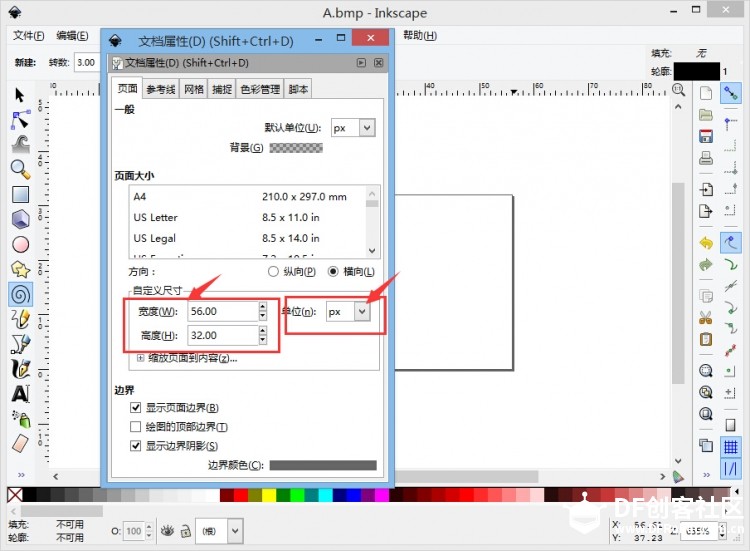
Task: Paste from clipboard icon
Action: [706, 339]
